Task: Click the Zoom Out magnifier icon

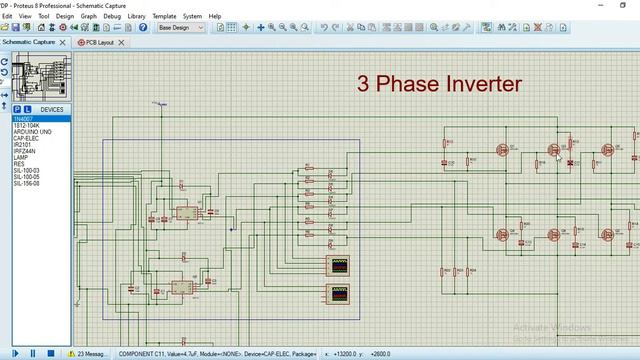Action: (282, 27)
